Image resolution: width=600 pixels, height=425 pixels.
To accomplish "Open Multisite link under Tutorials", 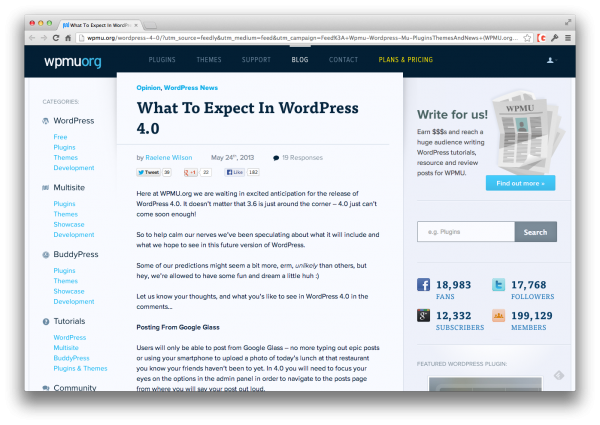I will (x=66, y=348).
